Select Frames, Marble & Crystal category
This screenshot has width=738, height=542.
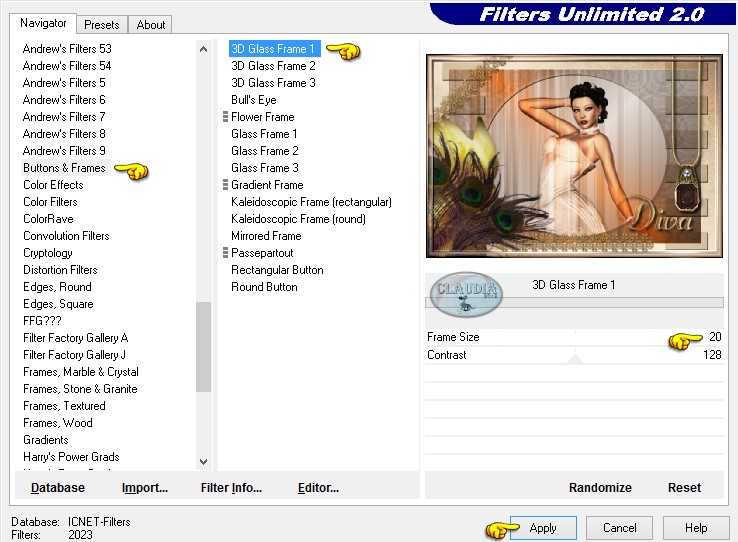coord(81,372)
